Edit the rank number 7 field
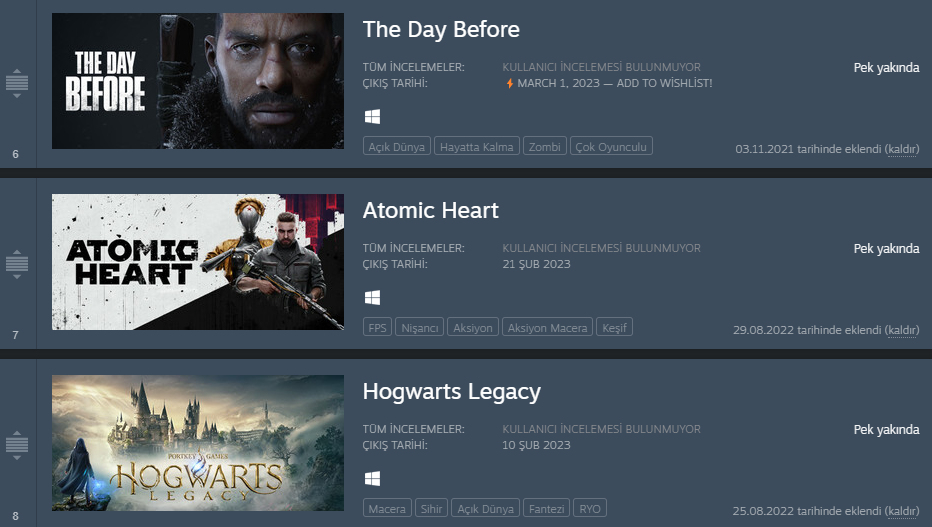 coord(15,335)
